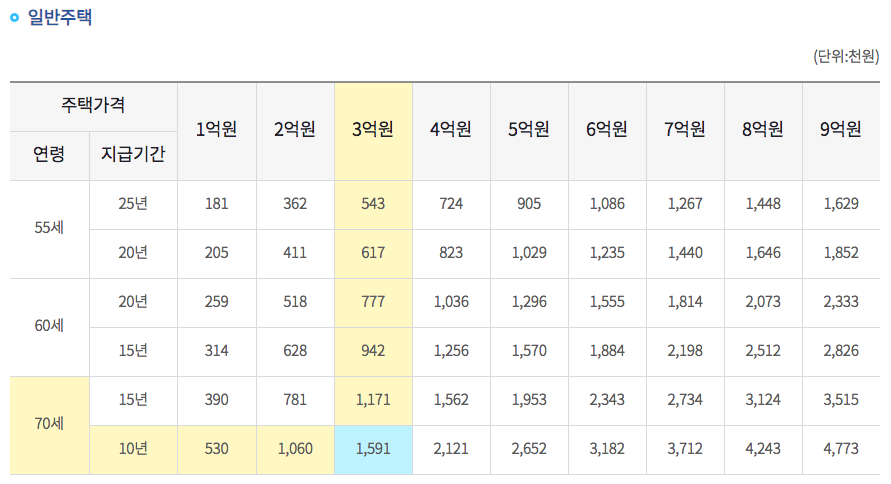Click the 일반주택 section heading
This screenshot has width=891, height=484.
pyautogui.click(x=60, y=16)
